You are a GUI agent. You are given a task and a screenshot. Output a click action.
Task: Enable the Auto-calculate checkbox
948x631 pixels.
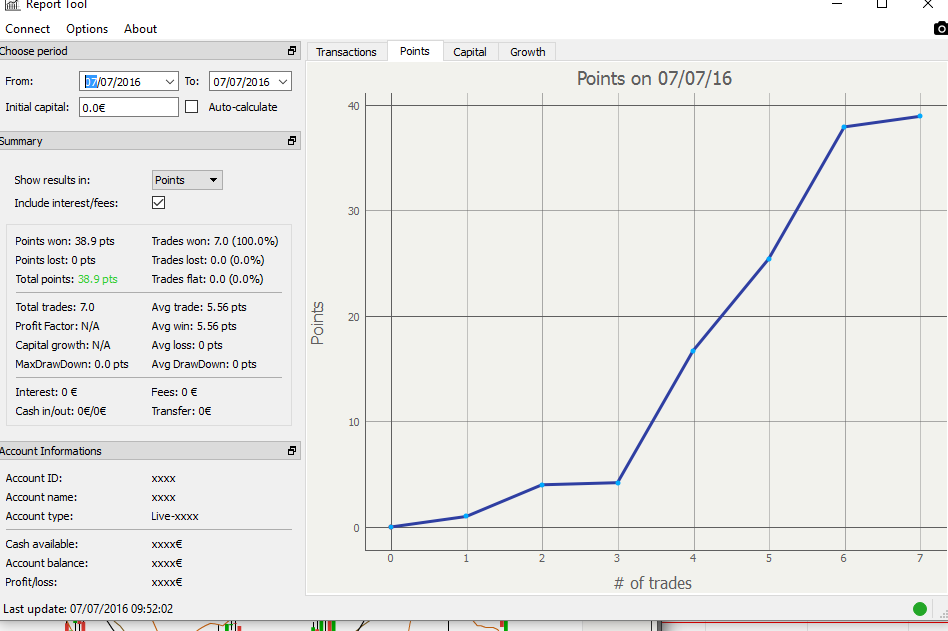point(192,107)
